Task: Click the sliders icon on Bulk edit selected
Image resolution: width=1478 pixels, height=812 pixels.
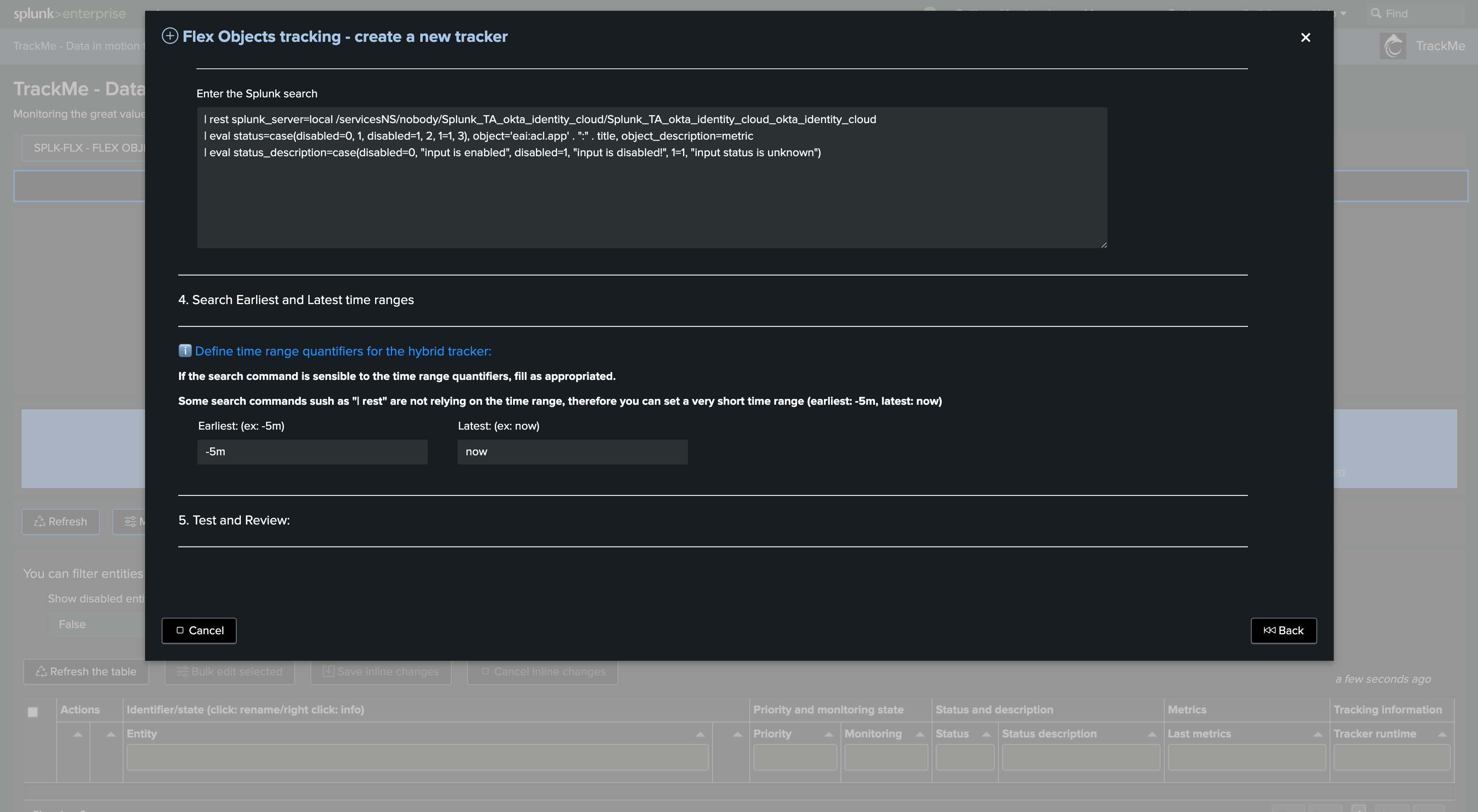Action: tap(182, 671)
